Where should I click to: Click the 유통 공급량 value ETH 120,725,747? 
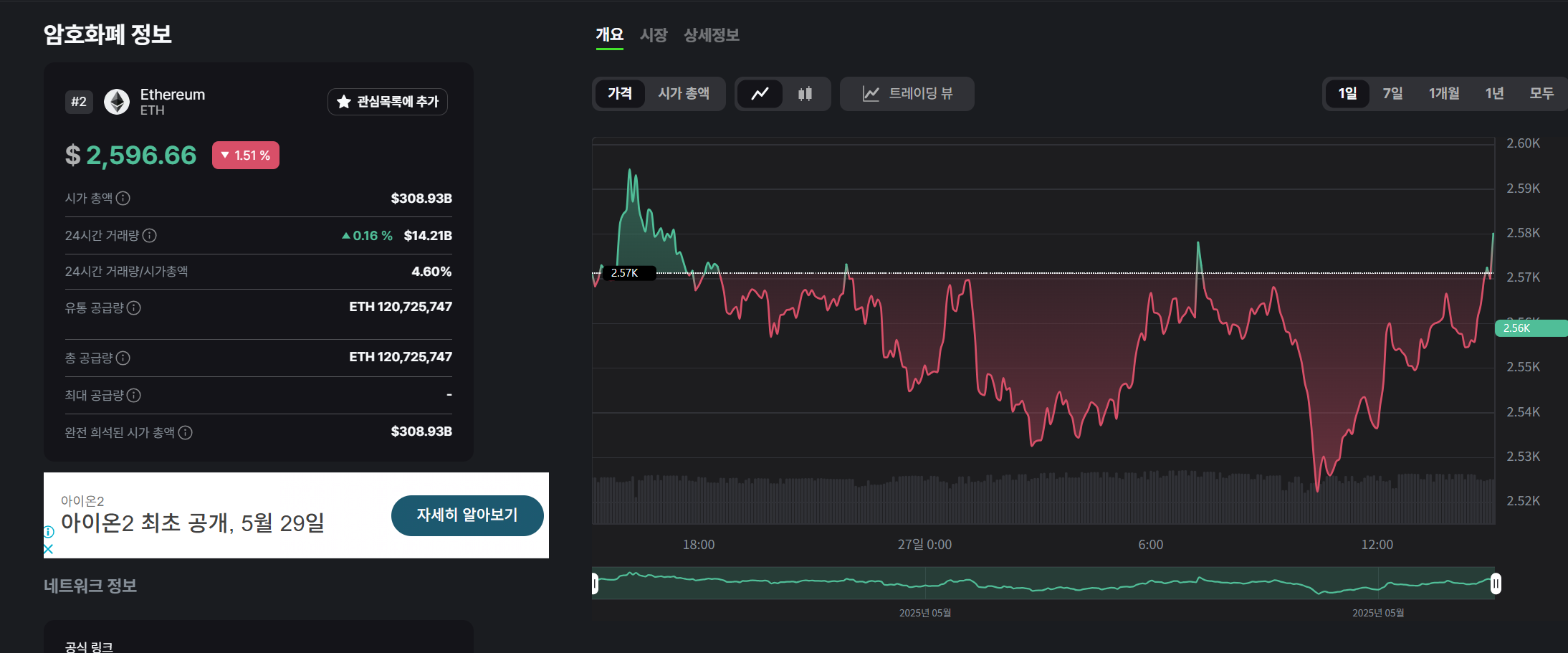click(401, 307)
